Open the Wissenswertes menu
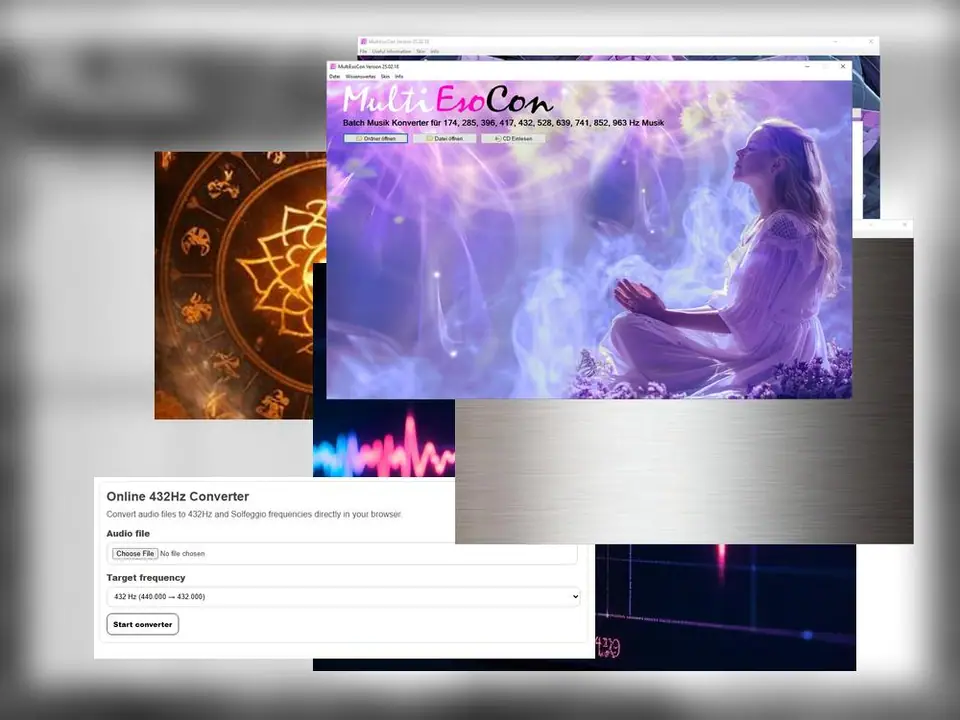The height and width of the screenshot is (720, 960). [360, 76]
